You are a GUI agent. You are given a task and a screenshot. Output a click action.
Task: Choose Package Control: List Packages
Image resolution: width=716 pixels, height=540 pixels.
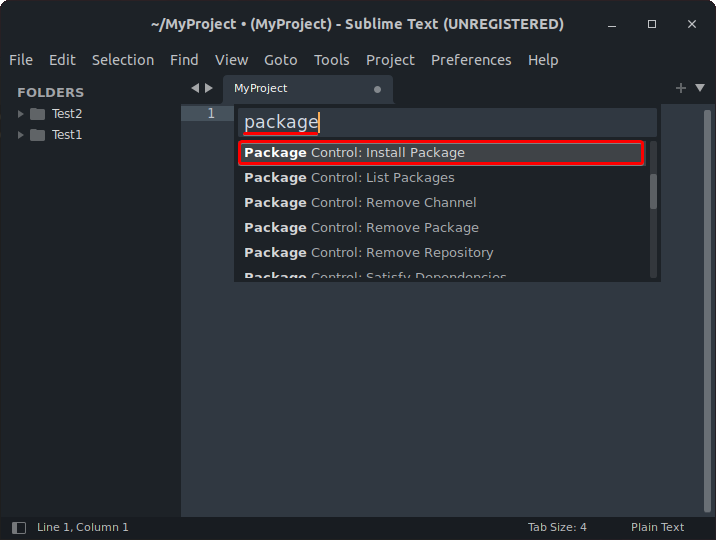pos(442,178)
